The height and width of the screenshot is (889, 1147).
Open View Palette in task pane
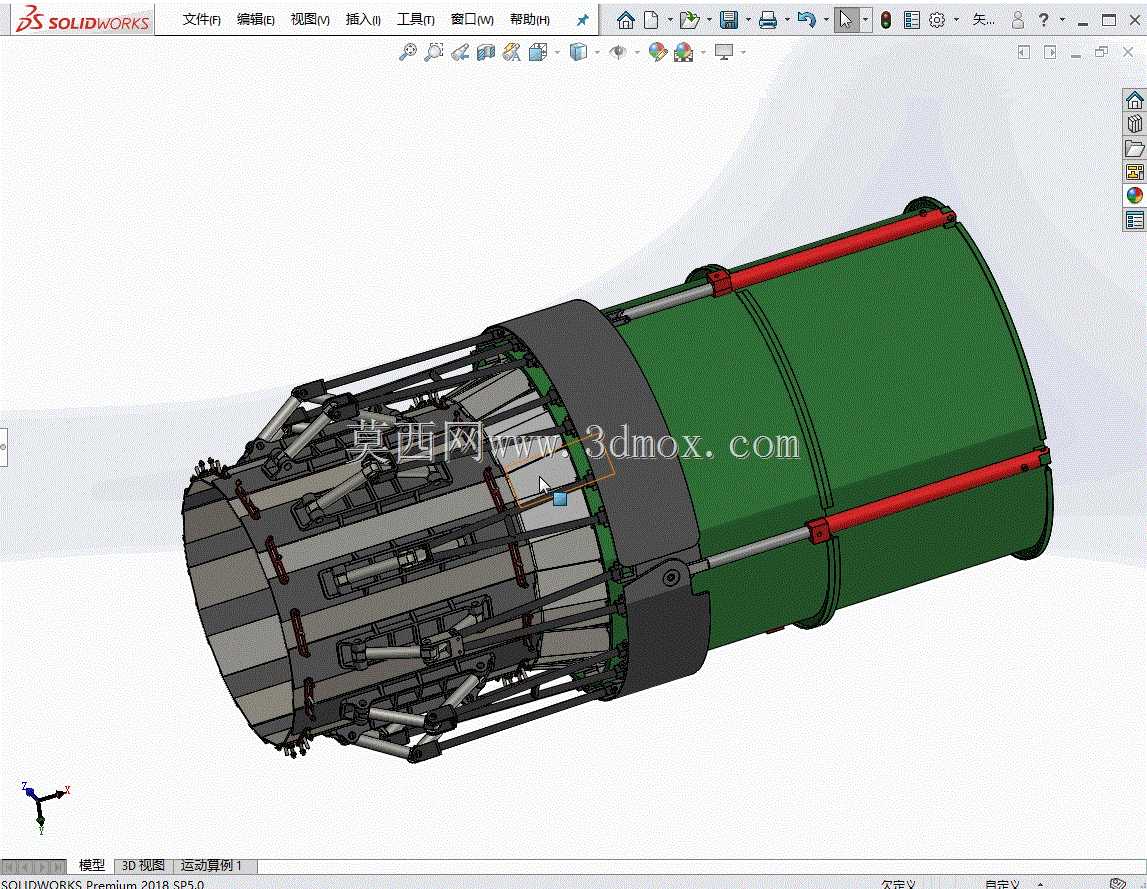[x=1135, y=172]
